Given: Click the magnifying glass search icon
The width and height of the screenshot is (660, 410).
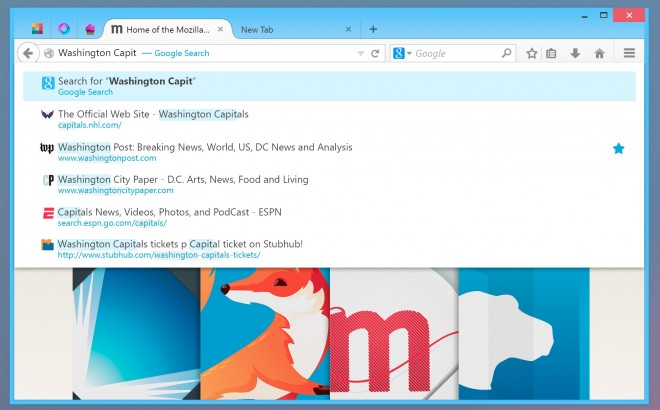Looking at the screenshot, I should 507,53.
